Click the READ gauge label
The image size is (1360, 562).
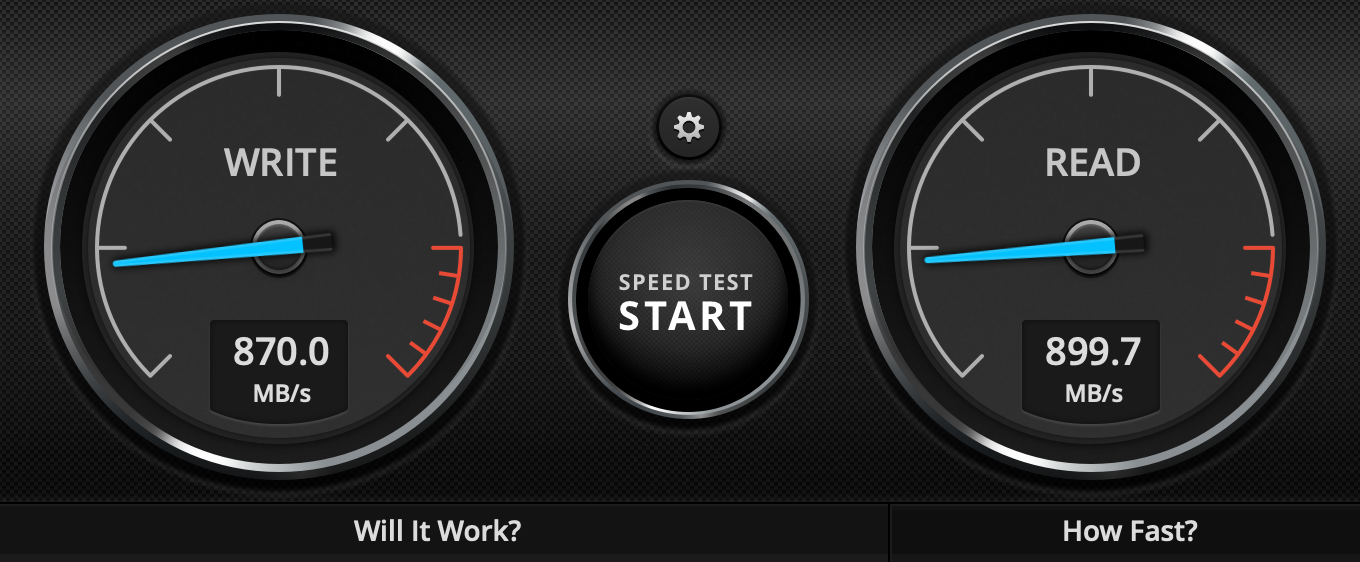(1093, 162)
